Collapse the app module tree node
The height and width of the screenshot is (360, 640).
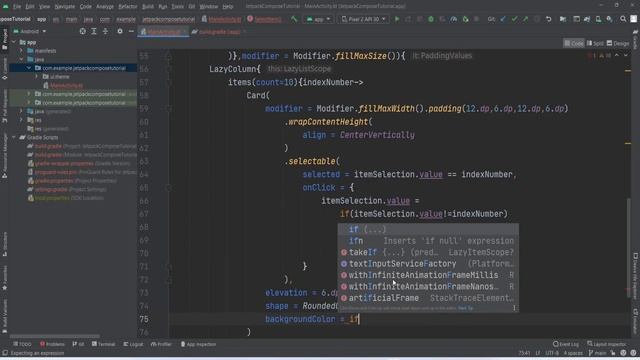tap(15, 42)
